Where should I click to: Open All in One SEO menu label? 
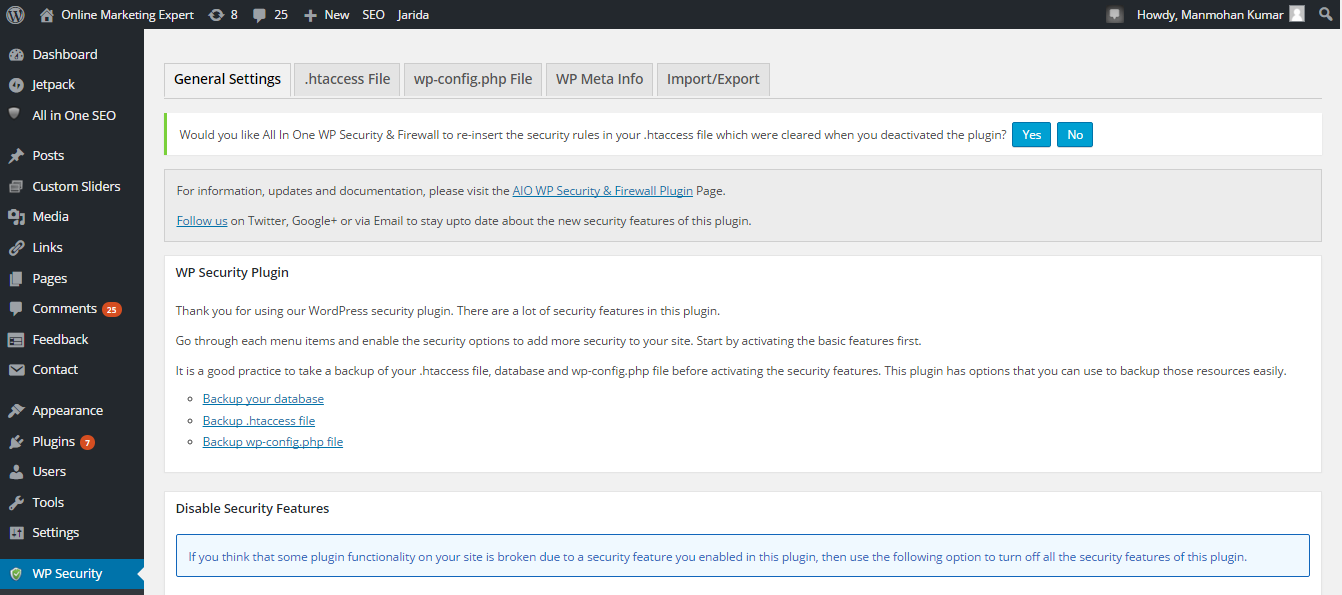pyautogui.click(x=74, y=115)
